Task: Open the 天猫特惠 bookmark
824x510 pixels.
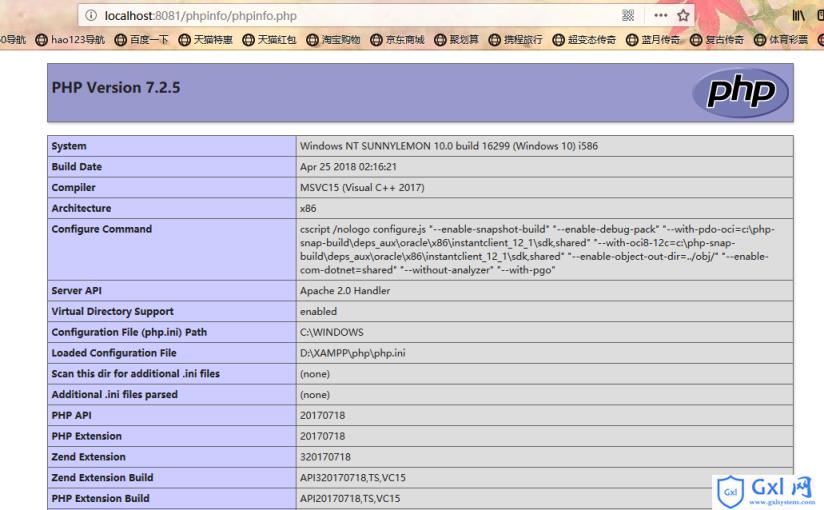Action: click(206, 40)
